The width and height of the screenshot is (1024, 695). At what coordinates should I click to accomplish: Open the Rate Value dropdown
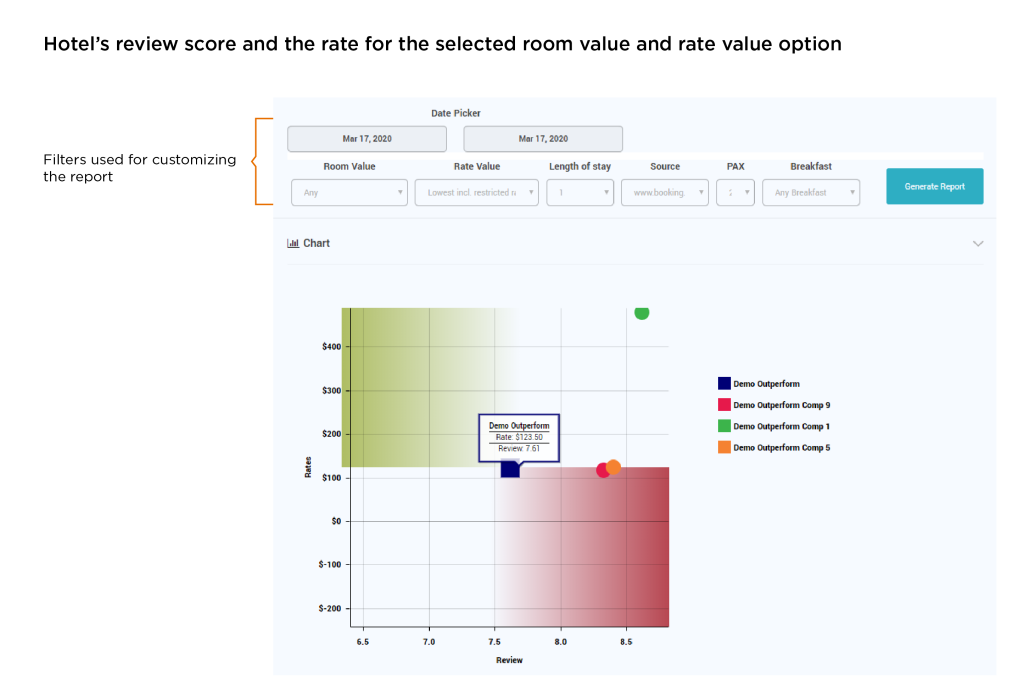pos(477,193)
